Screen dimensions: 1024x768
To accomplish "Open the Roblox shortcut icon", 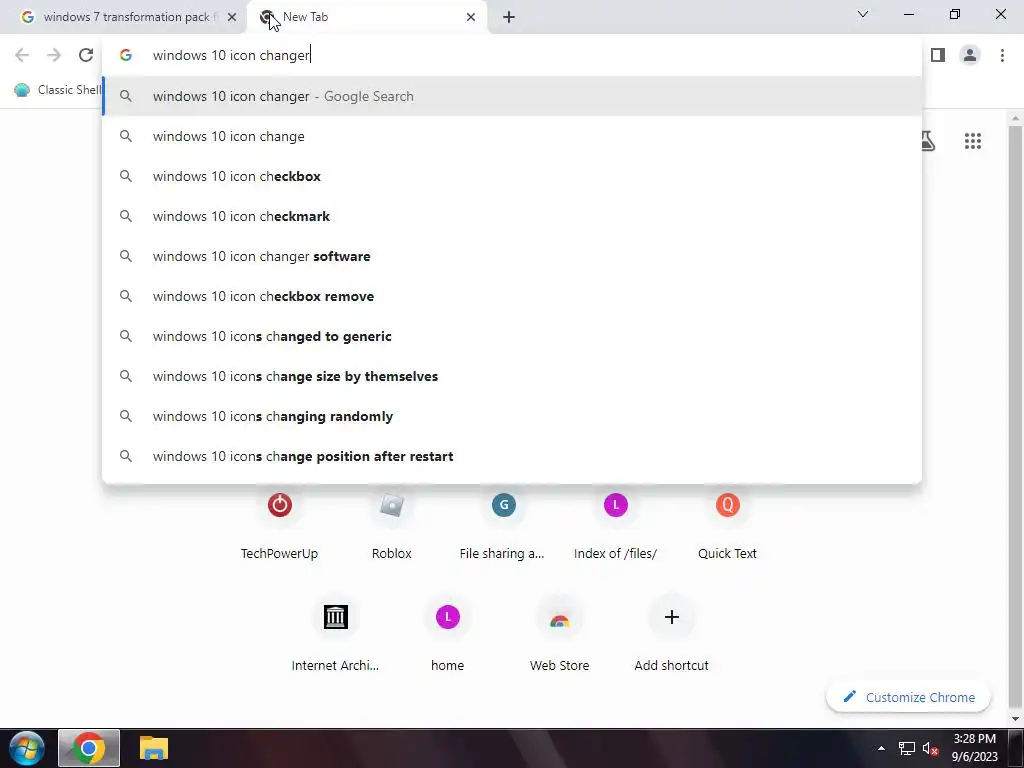I will pyautogui.click(x=392, y=505).
